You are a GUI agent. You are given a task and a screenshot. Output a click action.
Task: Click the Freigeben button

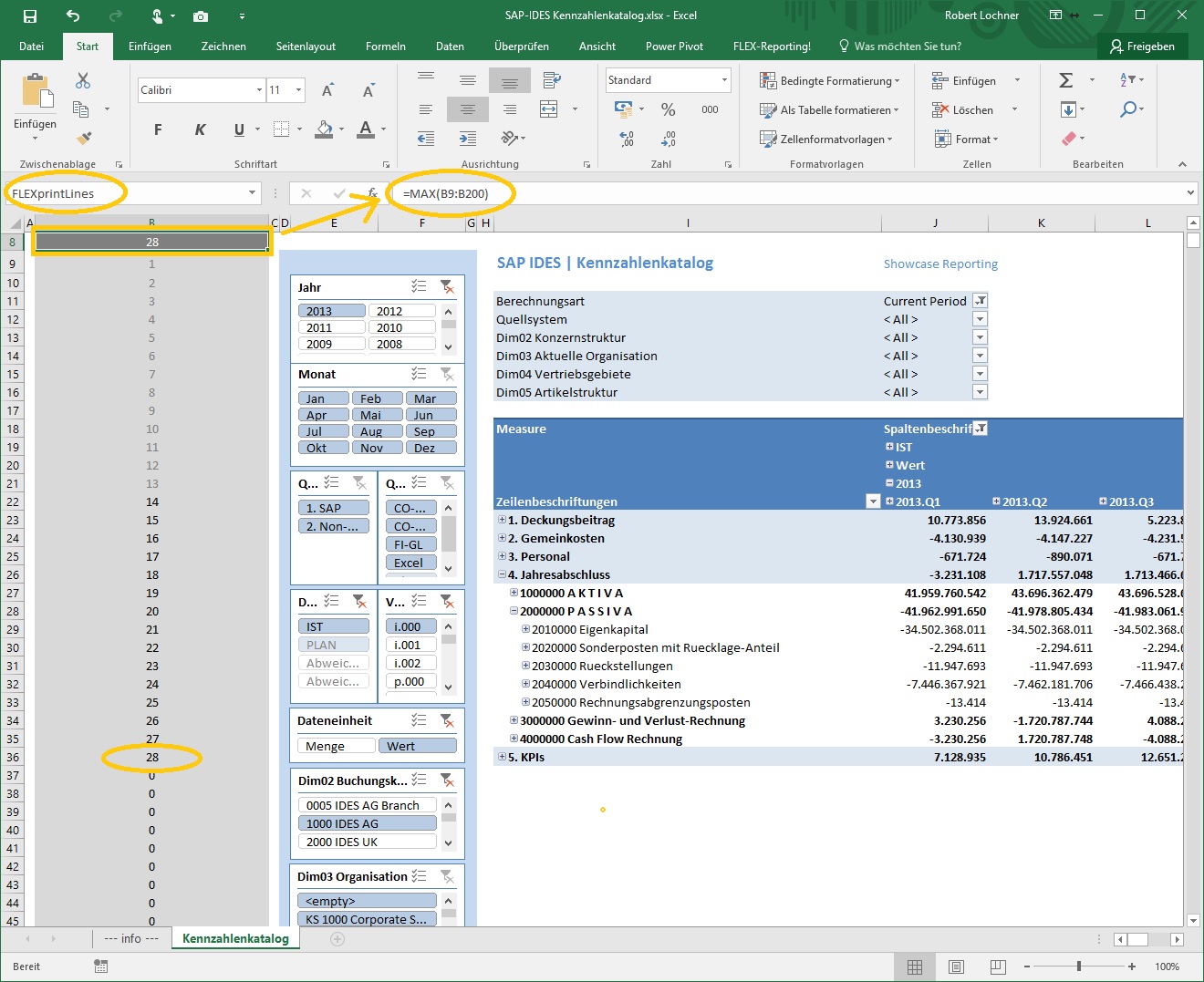pos(1143,46)
